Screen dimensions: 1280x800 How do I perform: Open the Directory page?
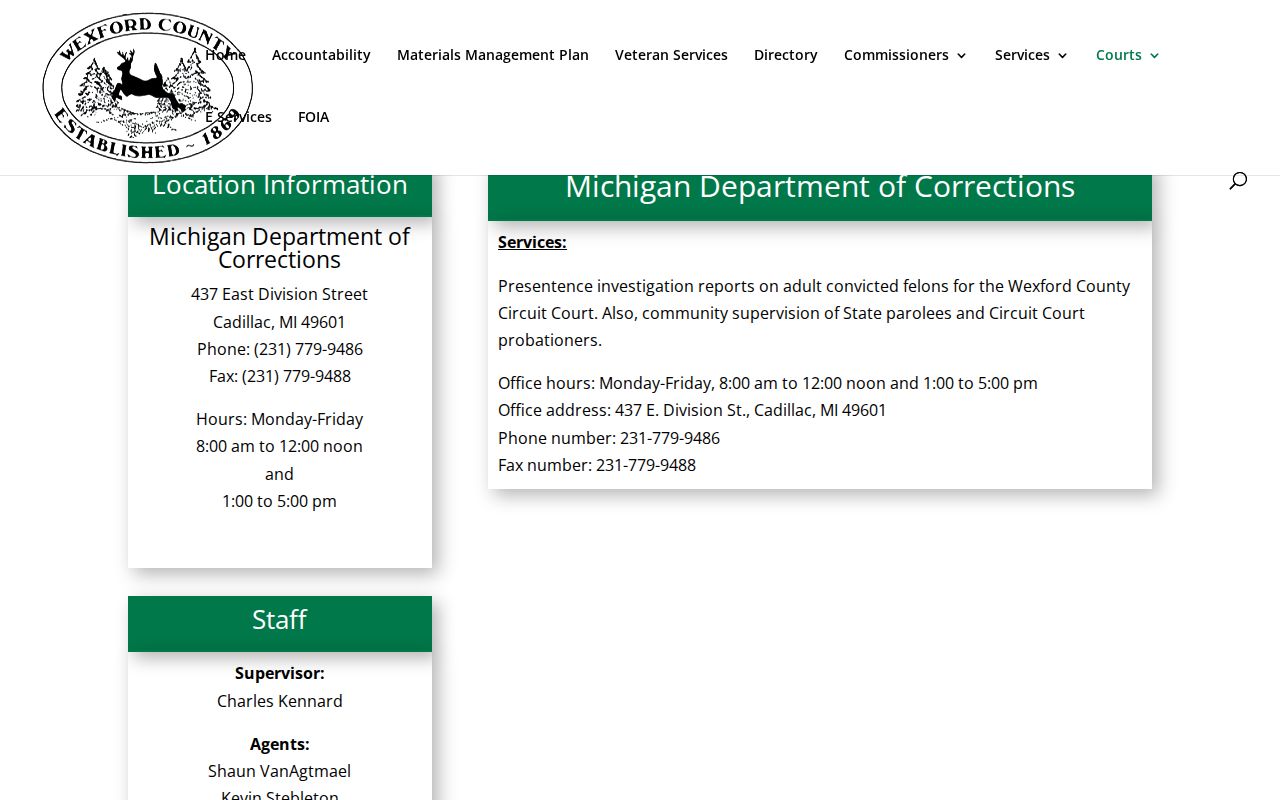(x=786, y=55)
